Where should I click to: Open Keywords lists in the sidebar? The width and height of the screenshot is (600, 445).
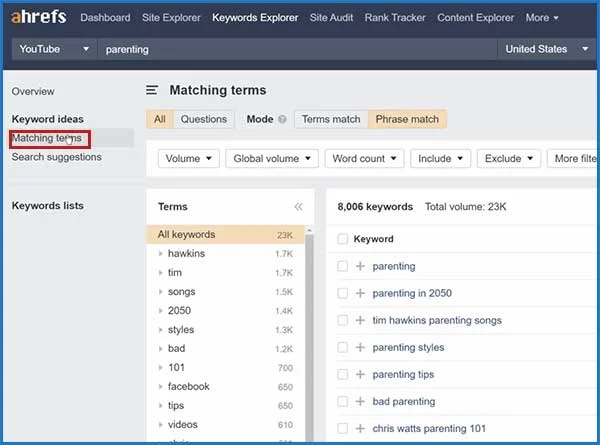tap(47, 205)
